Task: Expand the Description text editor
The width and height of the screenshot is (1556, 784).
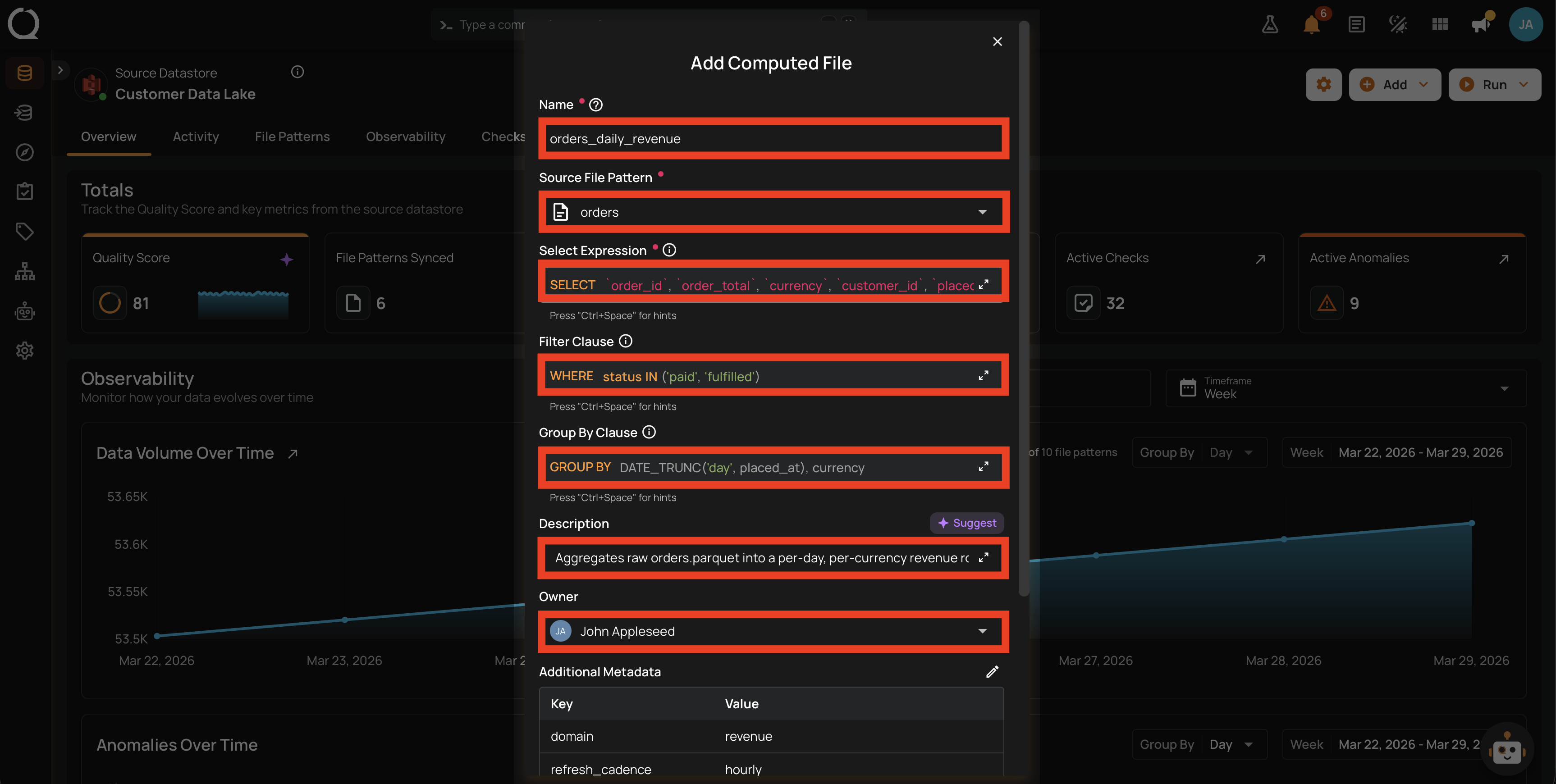Action: click(x=984, y=557)
